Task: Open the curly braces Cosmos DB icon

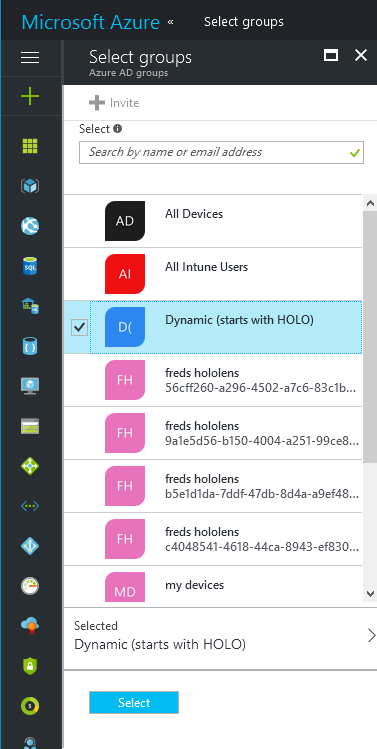Action: tap(30, 345)
